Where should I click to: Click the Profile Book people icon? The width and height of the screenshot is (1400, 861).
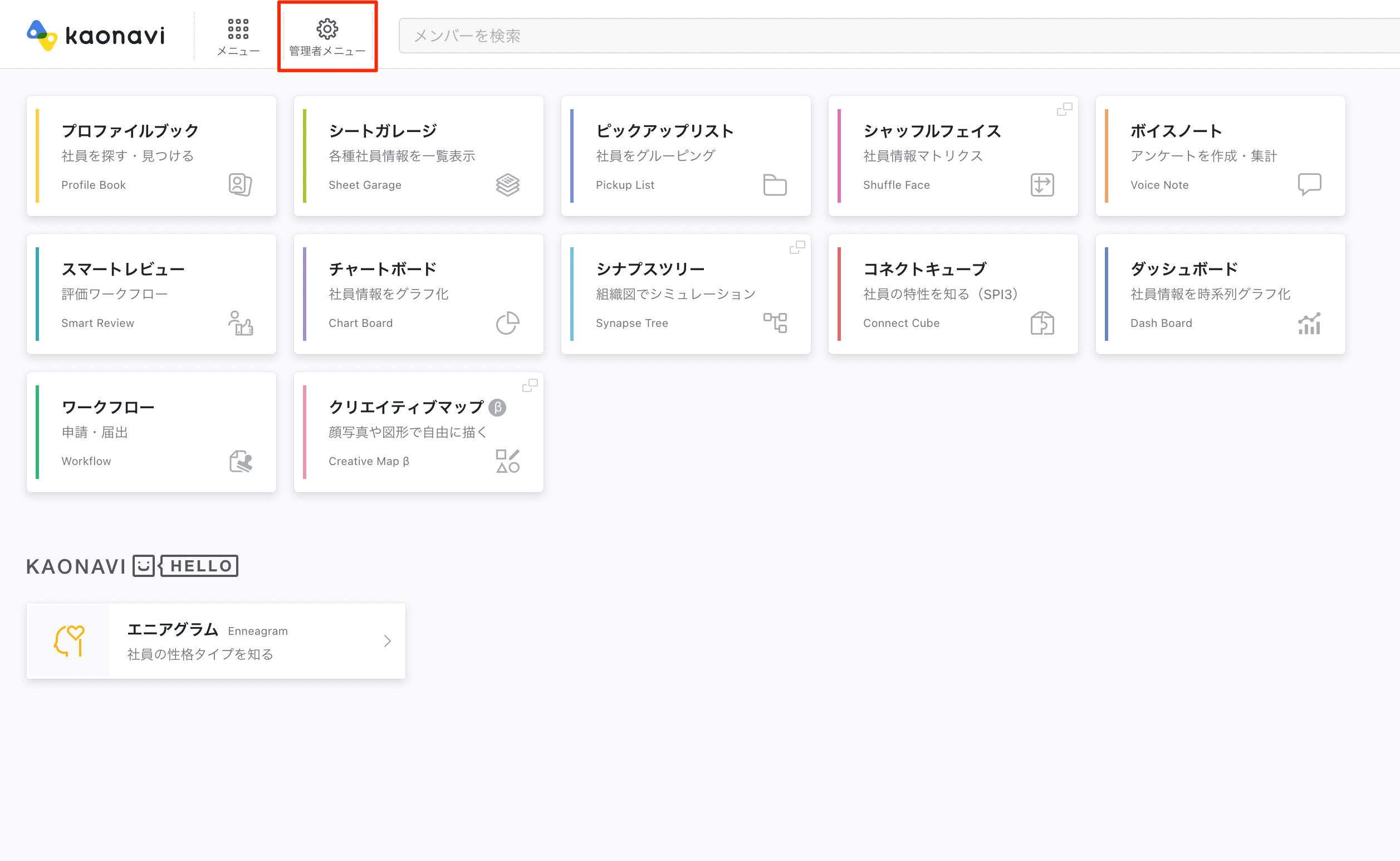click(240, 184)
